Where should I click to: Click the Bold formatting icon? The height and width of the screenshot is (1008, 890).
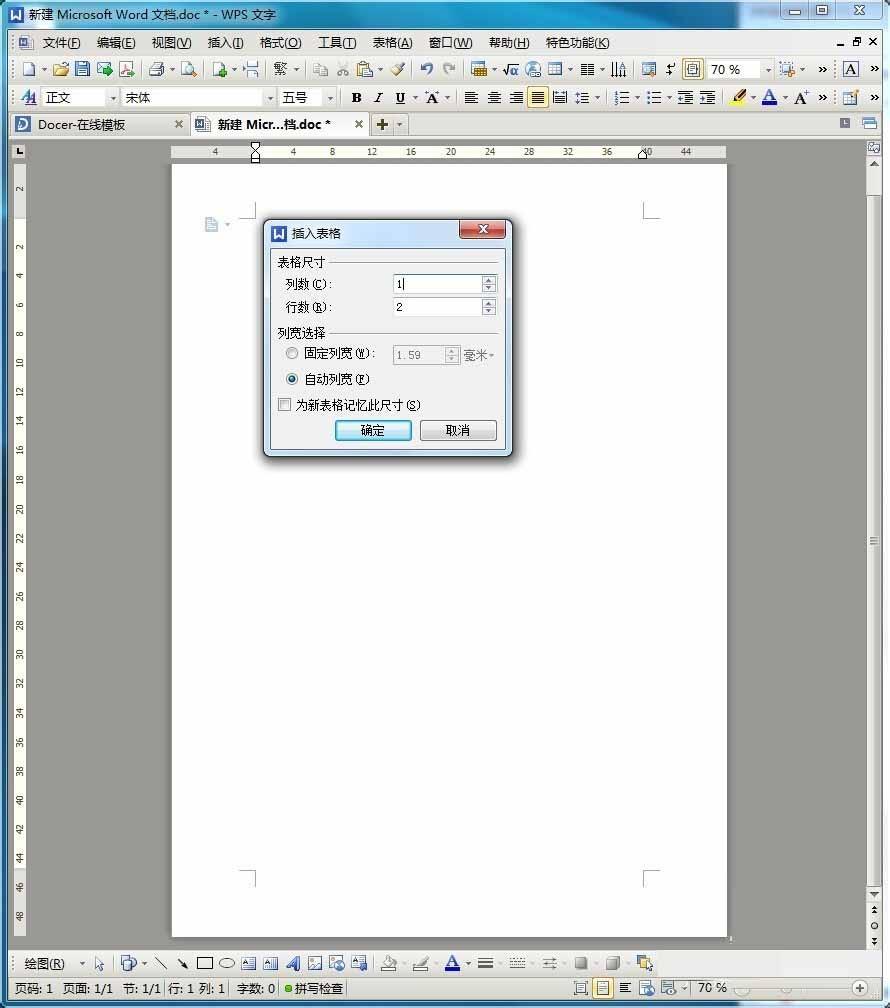point(356,98)
